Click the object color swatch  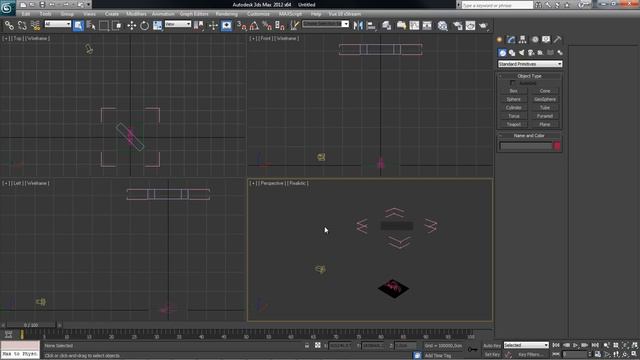[x=557, y=146]
